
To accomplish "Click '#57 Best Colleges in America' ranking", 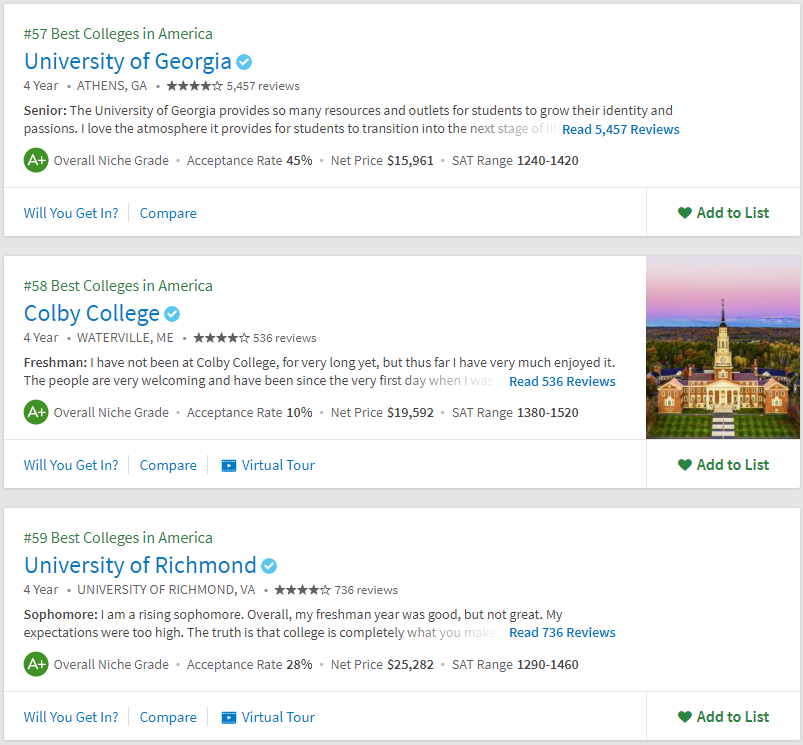I will 118,34.
